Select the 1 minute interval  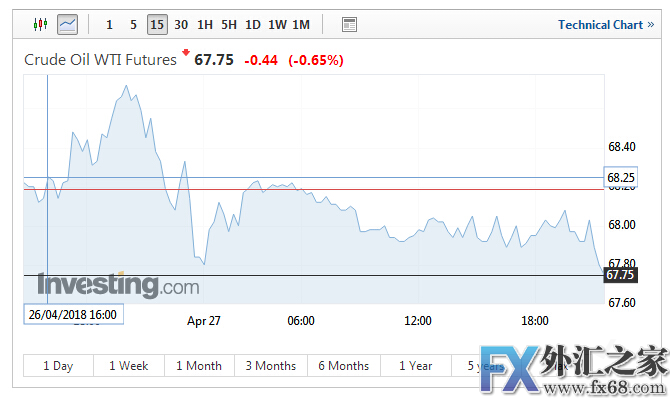point(109,25)
